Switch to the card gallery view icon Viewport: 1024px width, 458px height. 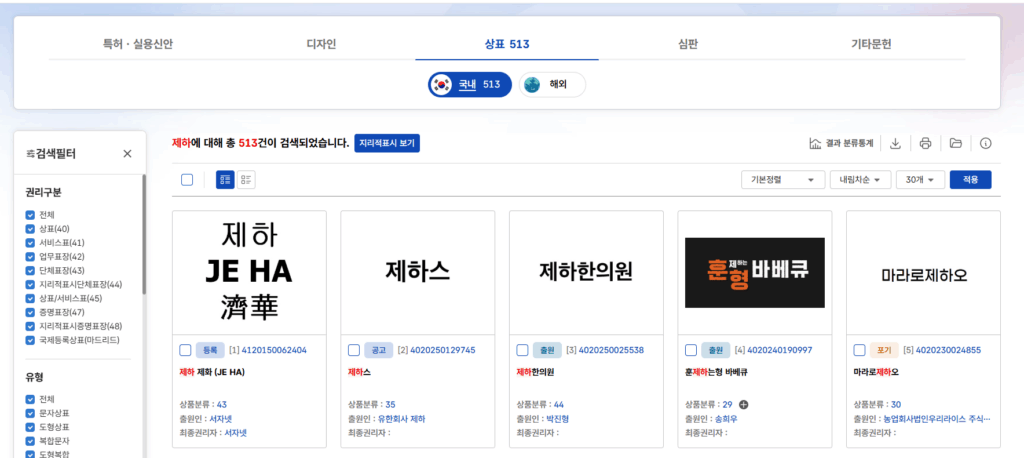tap(225, 180)
